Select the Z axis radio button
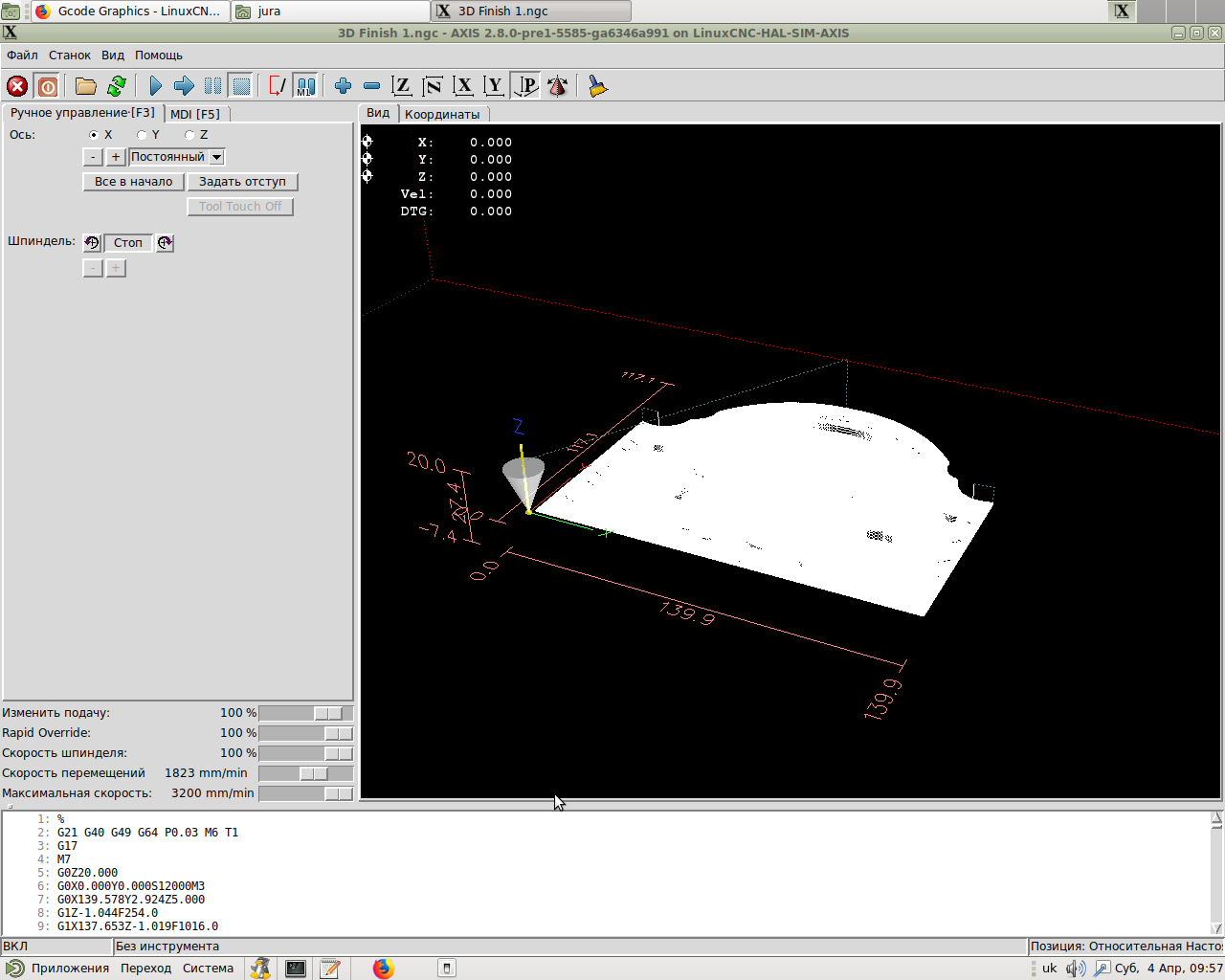Image resolution: width=1225 pixels, height=980 pixels. pyautogui.click(x=189, y=135)
